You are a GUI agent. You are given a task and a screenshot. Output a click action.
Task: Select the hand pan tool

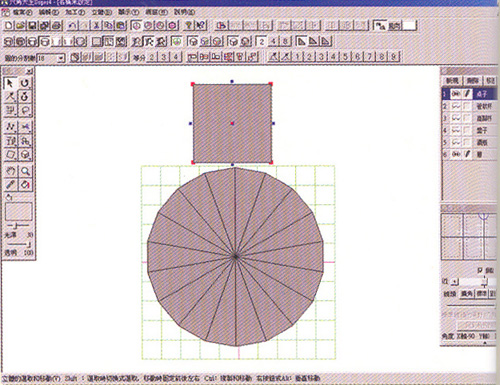point(10,171)
